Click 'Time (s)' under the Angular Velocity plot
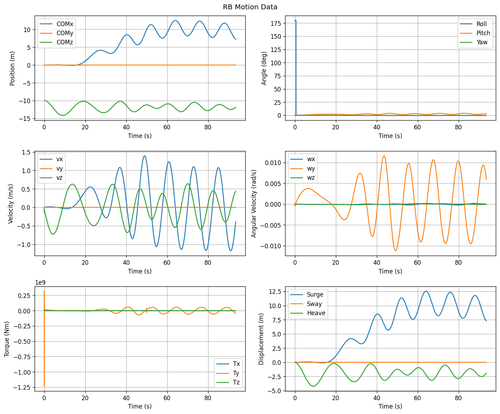Screen dimensions: 500x414 coord(390,271)
